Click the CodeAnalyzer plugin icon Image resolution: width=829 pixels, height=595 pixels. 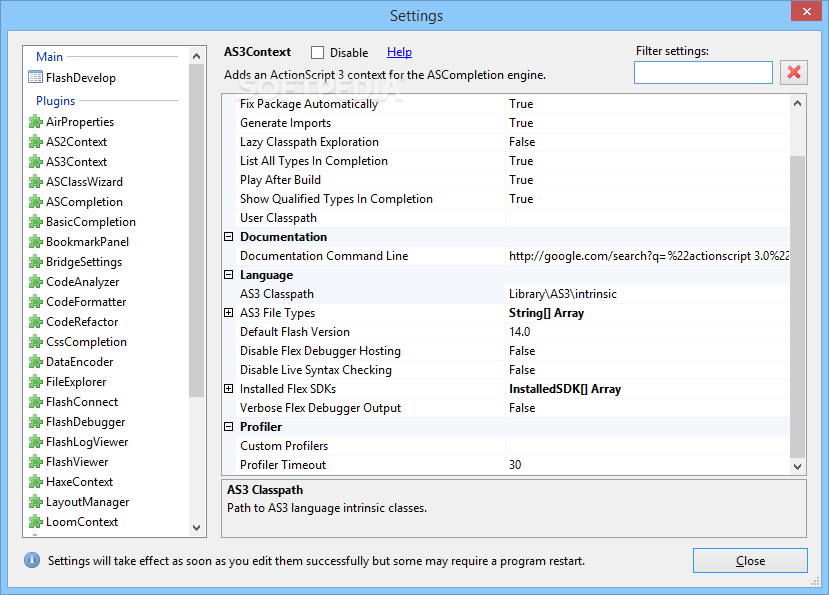pos(35,282)
